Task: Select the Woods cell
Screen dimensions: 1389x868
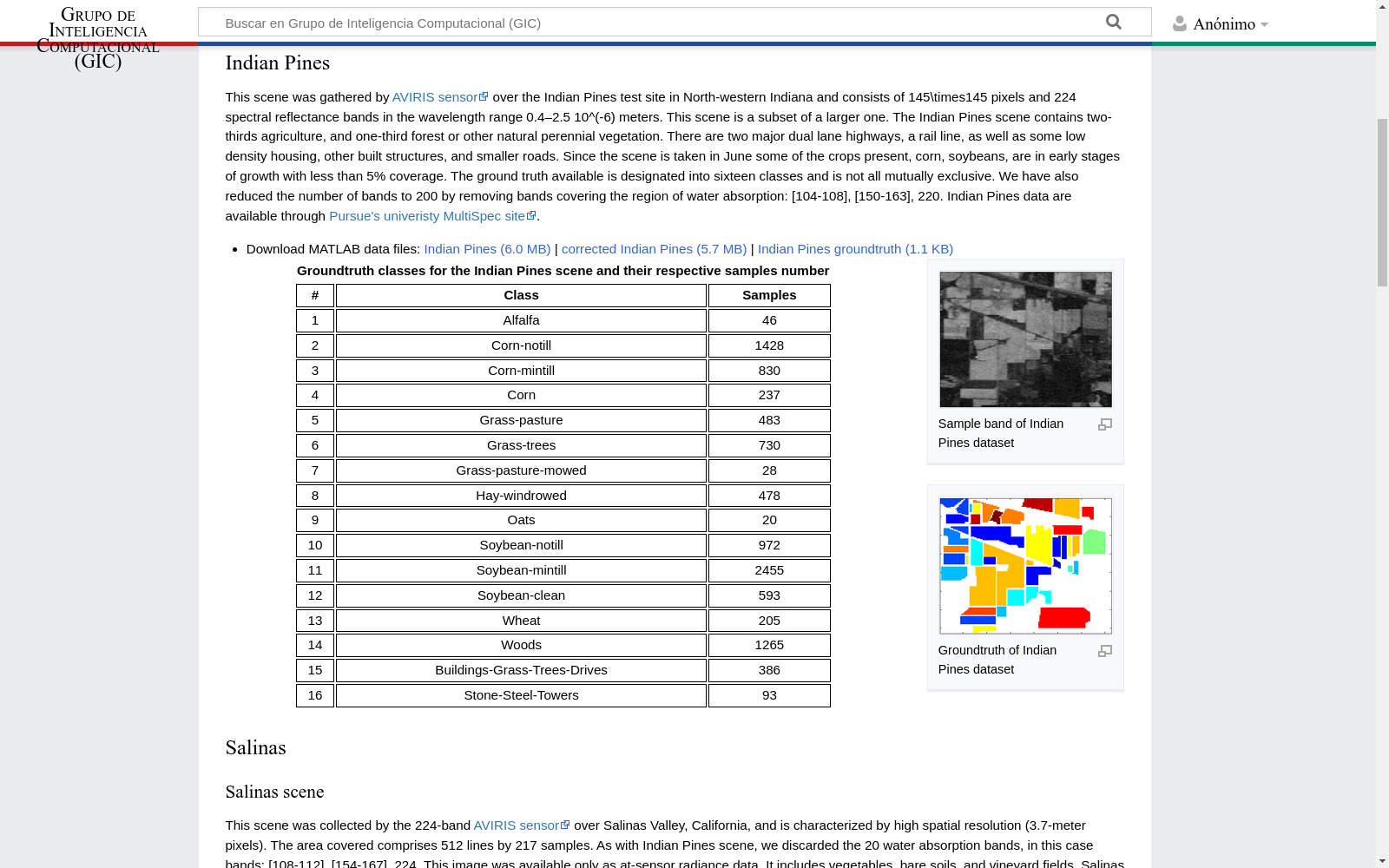Action: coord(521,646)
